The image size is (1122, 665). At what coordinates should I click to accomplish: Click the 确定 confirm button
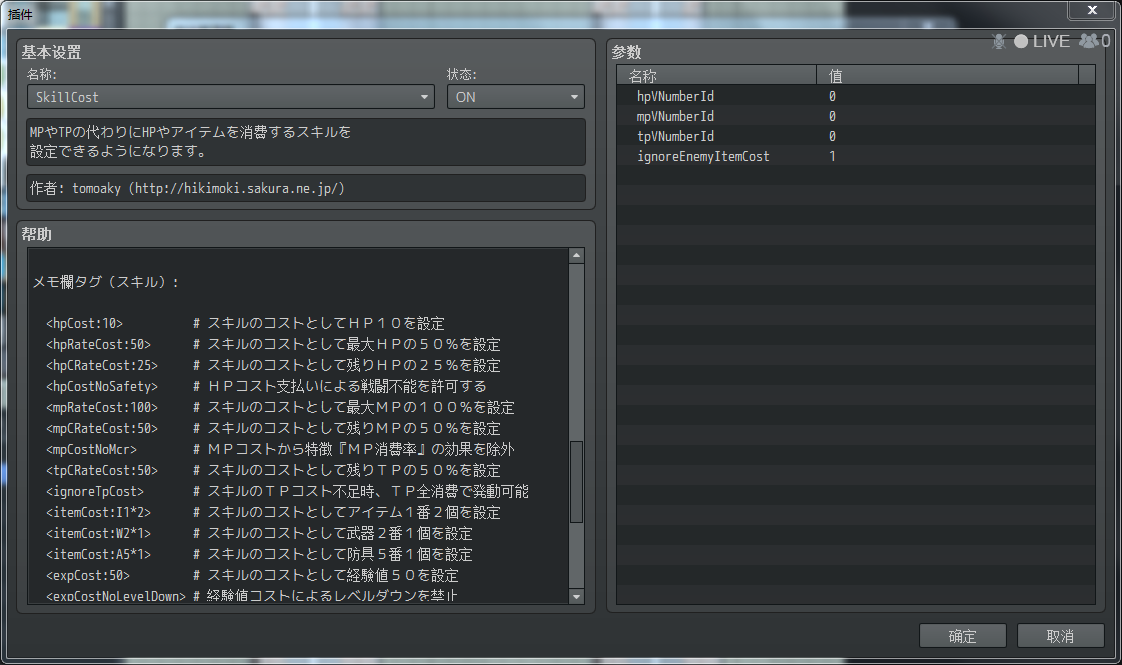point(962,636)
